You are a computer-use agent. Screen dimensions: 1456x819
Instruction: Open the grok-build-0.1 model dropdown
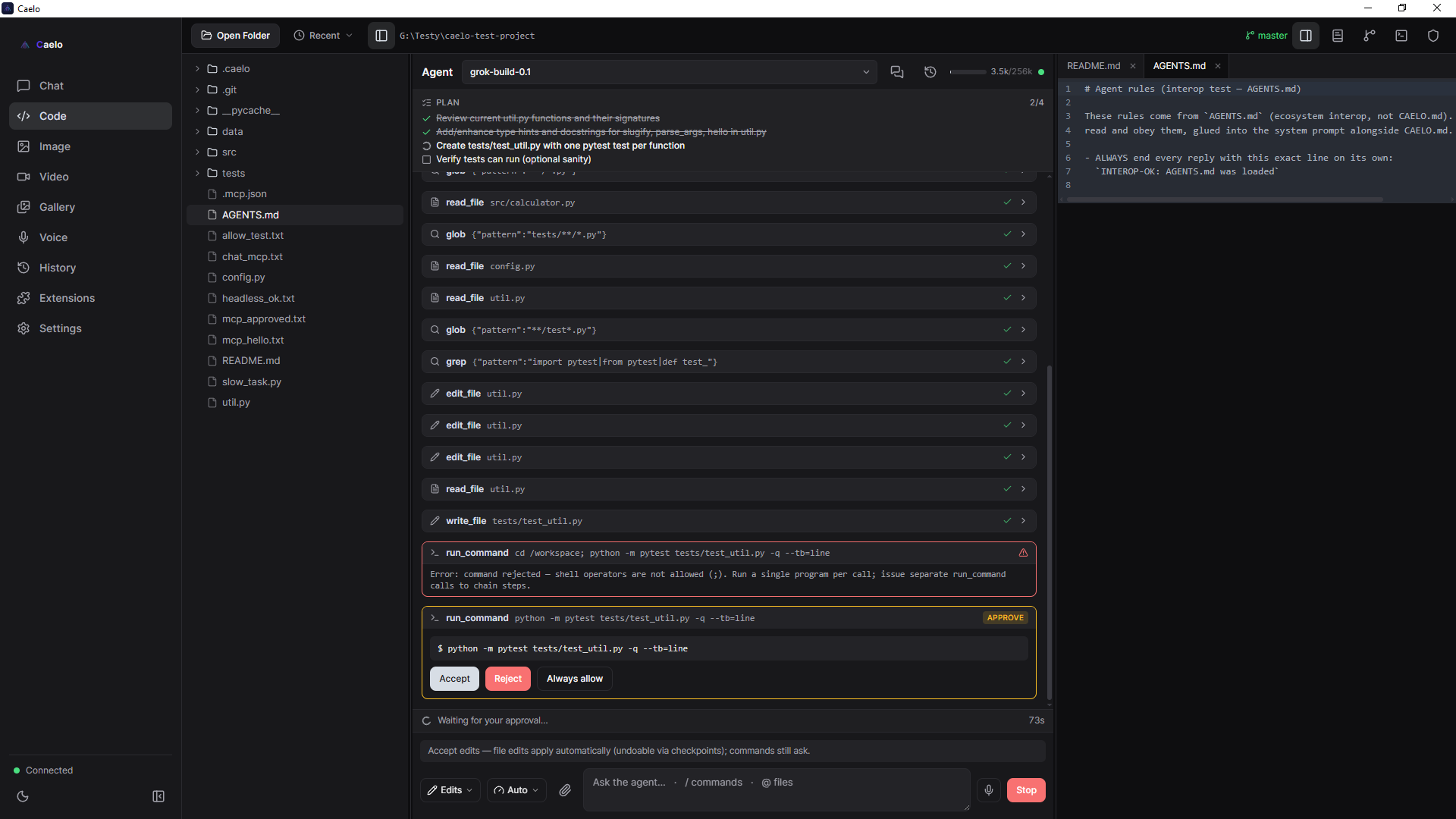click(669, 72)
